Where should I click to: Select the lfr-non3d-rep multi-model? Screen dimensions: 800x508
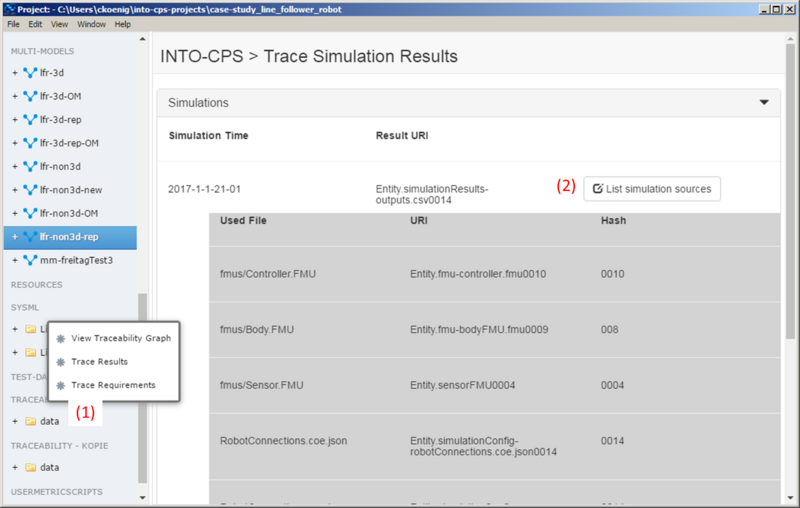tap(76, 237)
